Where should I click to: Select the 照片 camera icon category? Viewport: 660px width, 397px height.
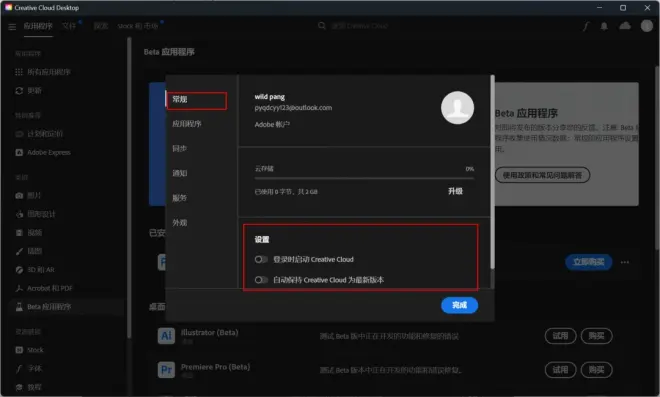[19, 195]
